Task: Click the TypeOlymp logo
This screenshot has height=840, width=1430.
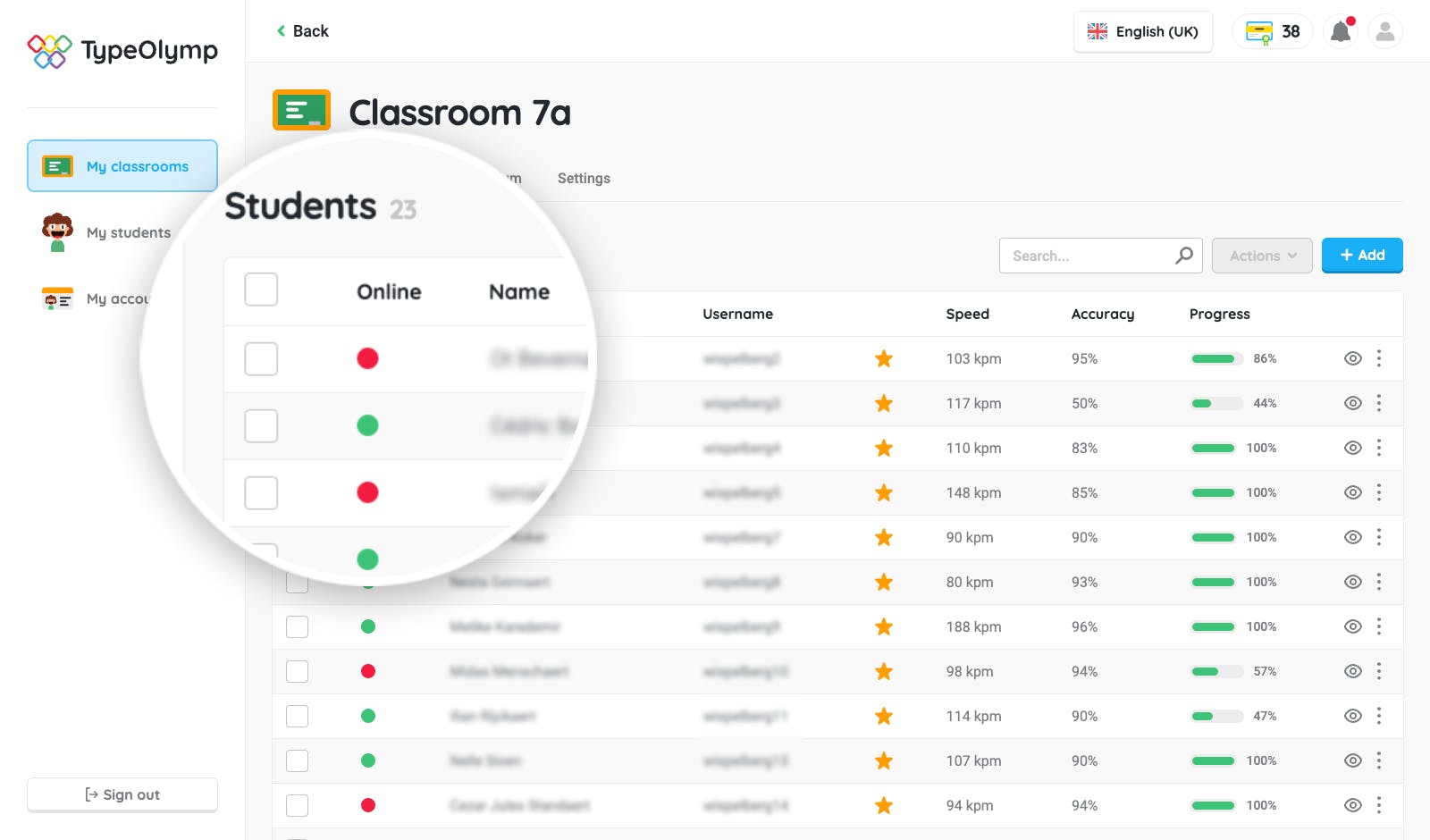Action: click(122, 51)
